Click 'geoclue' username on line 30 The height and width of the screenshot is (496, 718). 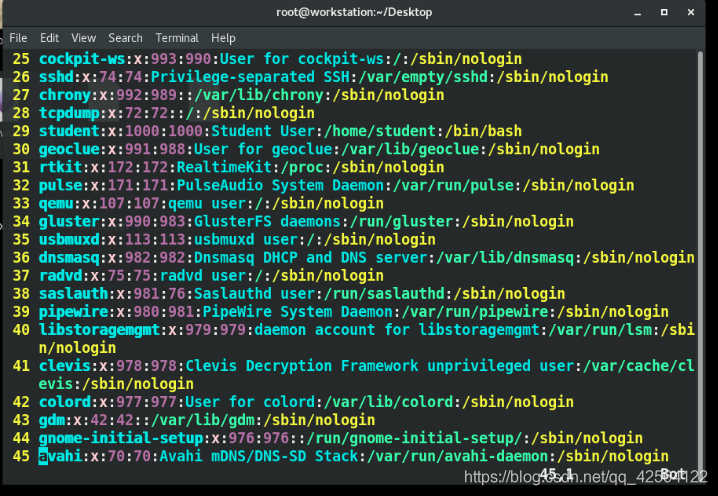69,149
